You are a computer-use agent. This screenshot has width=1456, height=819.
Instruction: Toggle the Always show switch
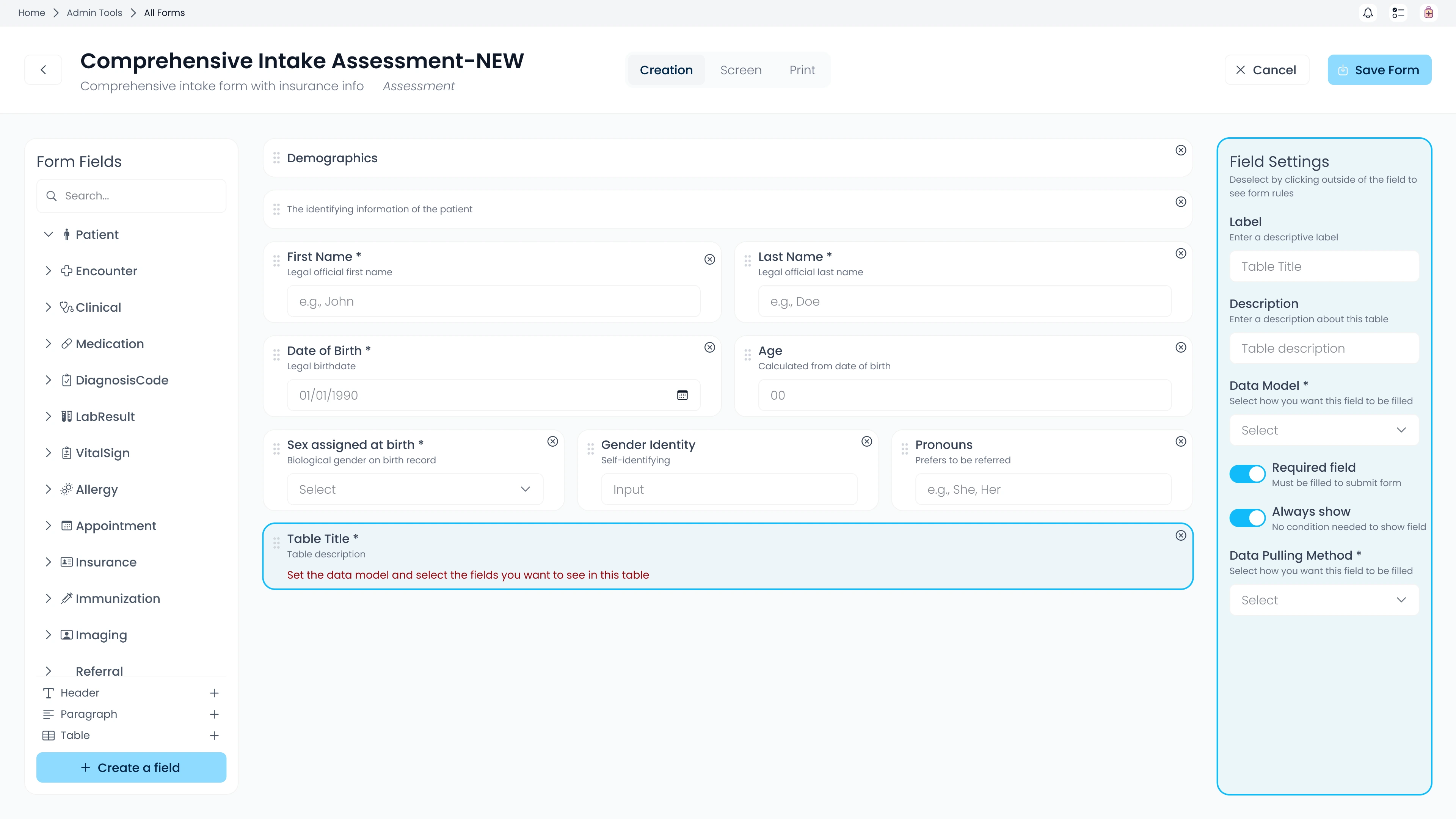[1247, 518]
